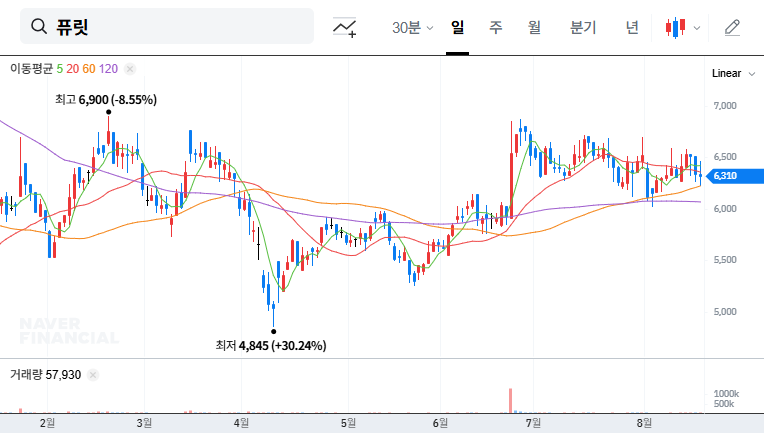Click the candlestick chart type icon

[675, 27]
